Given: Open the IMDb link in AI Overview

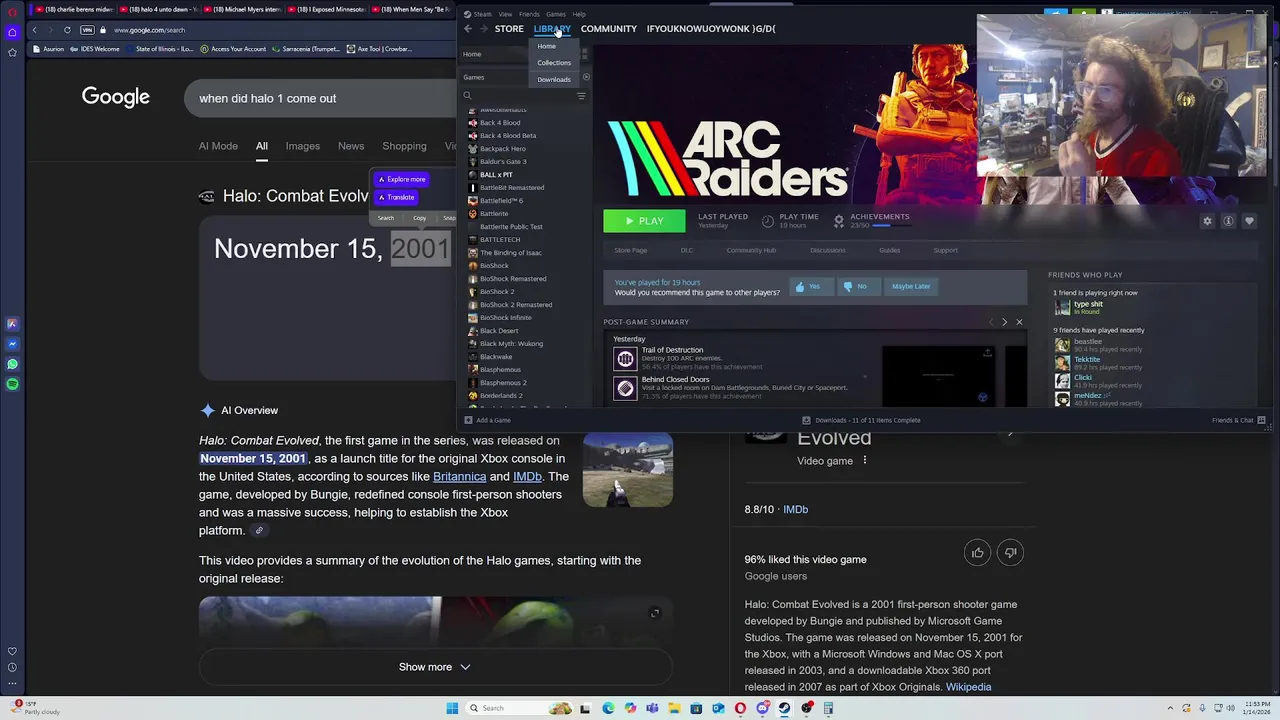Looking at the screenshot, I should point(527,477).
